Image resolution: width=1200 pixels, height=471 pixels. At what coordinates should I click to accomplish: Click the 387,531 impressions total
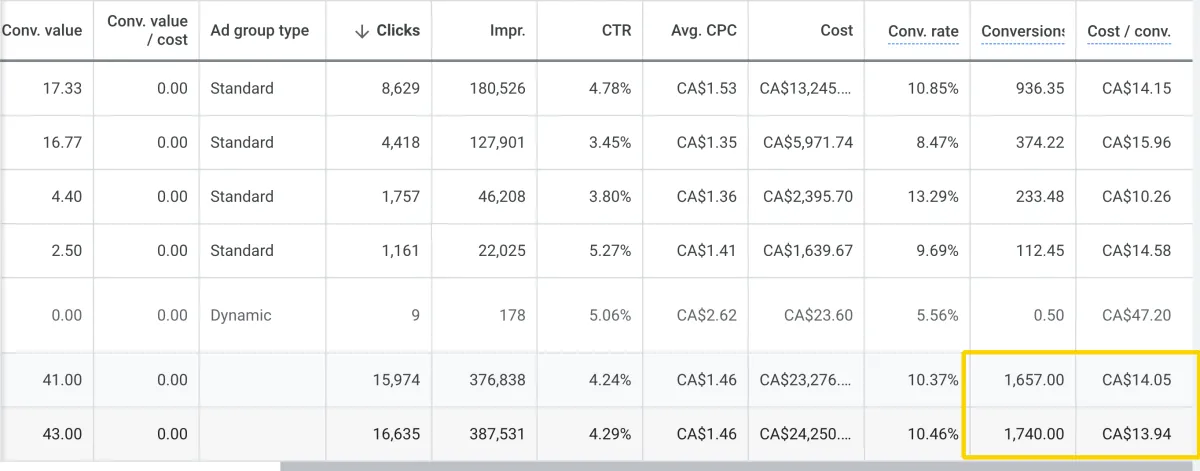(497, 435)
